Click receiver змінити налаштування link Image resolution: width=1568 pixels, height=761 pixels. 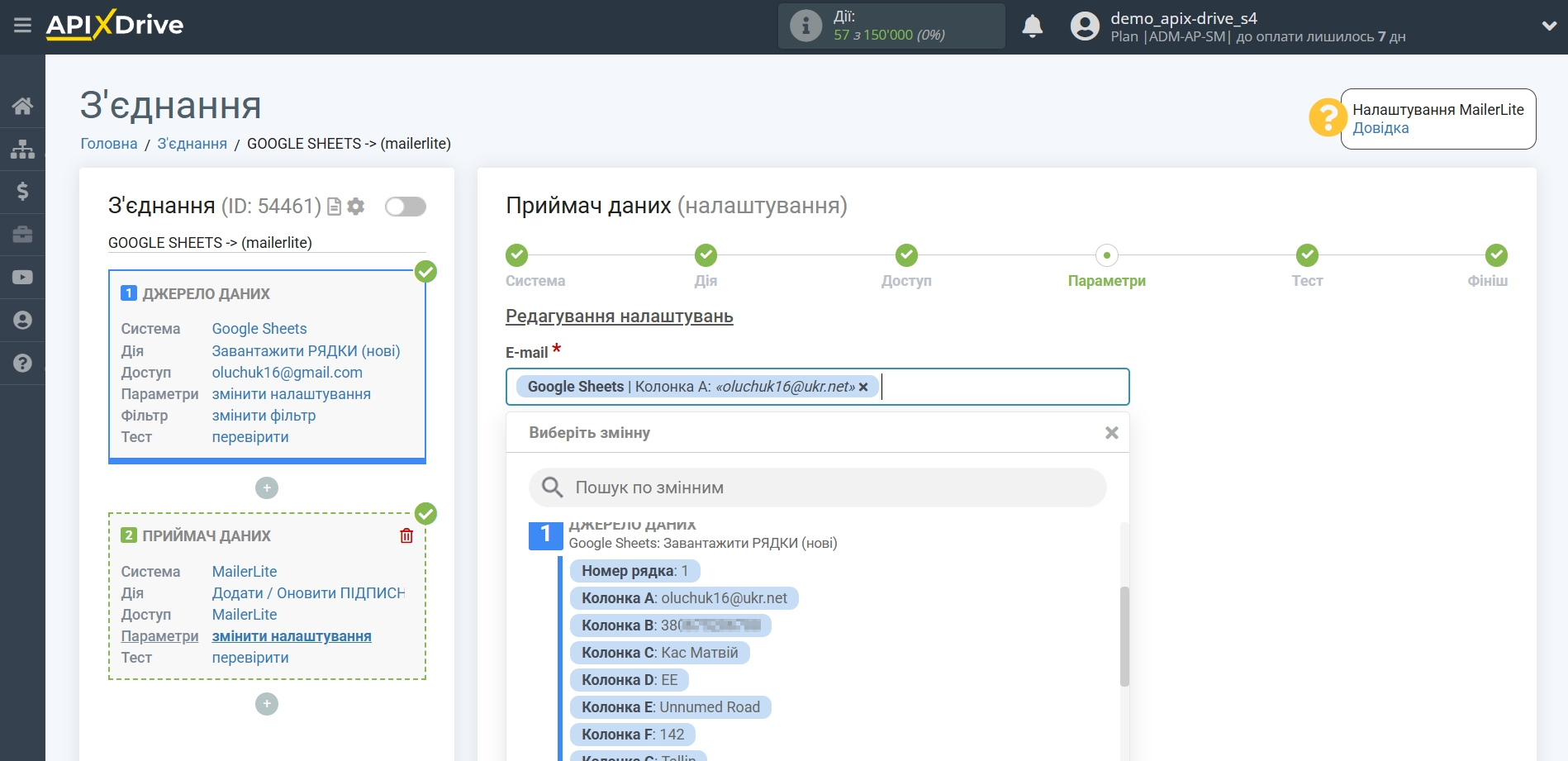coord(292,636)
